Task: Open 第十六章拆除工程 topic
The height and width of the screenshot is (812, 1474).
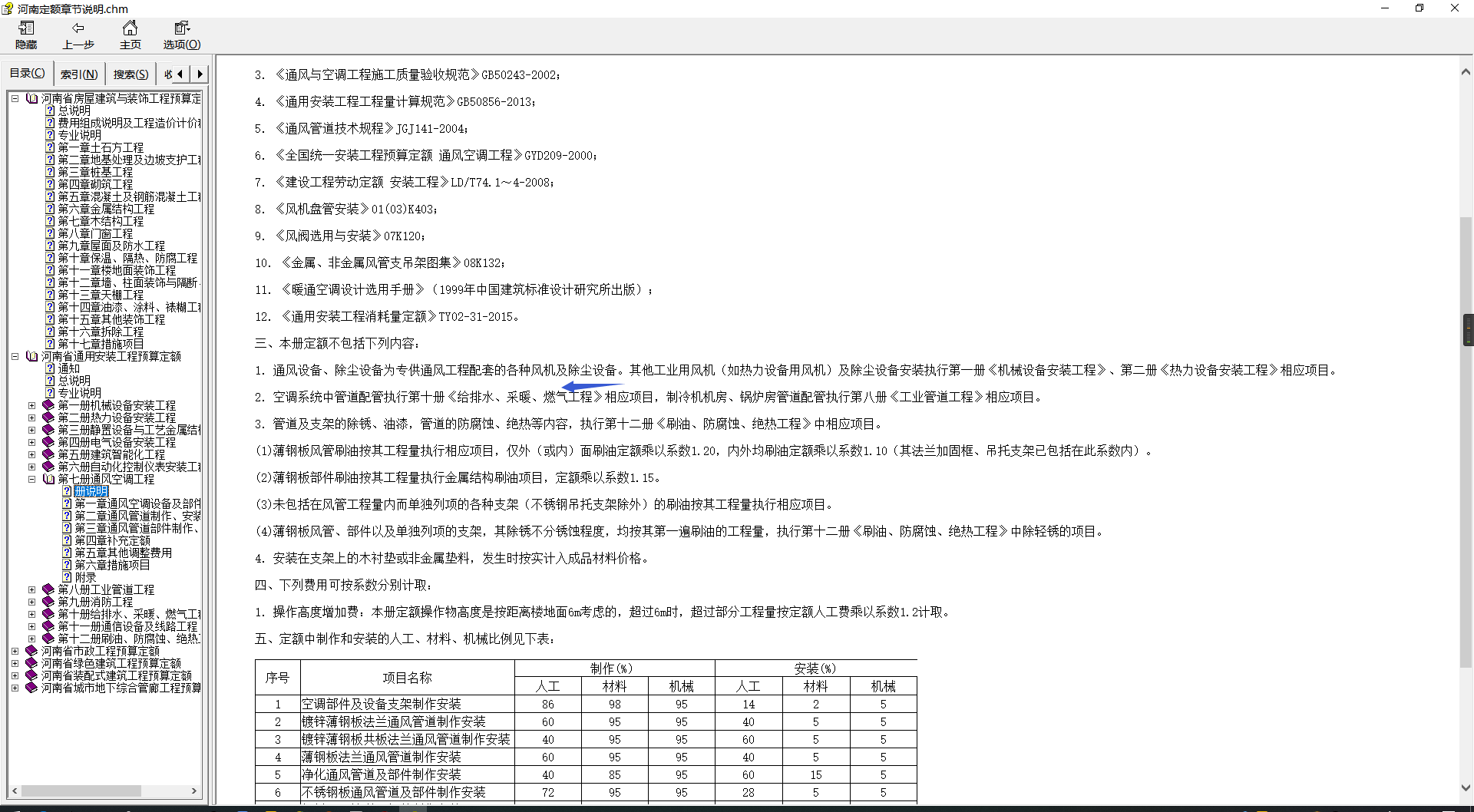Action: pyautogui.click(x=101, y=332)
